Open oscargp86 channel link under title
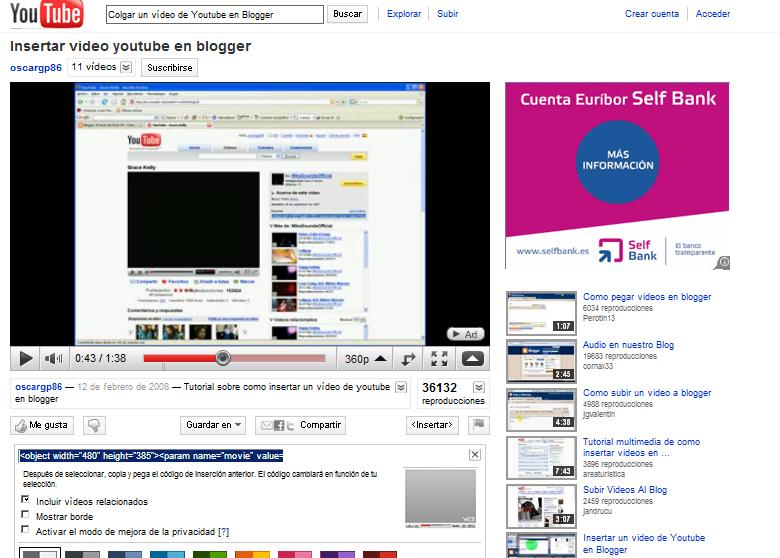 [x=36, y=68]
